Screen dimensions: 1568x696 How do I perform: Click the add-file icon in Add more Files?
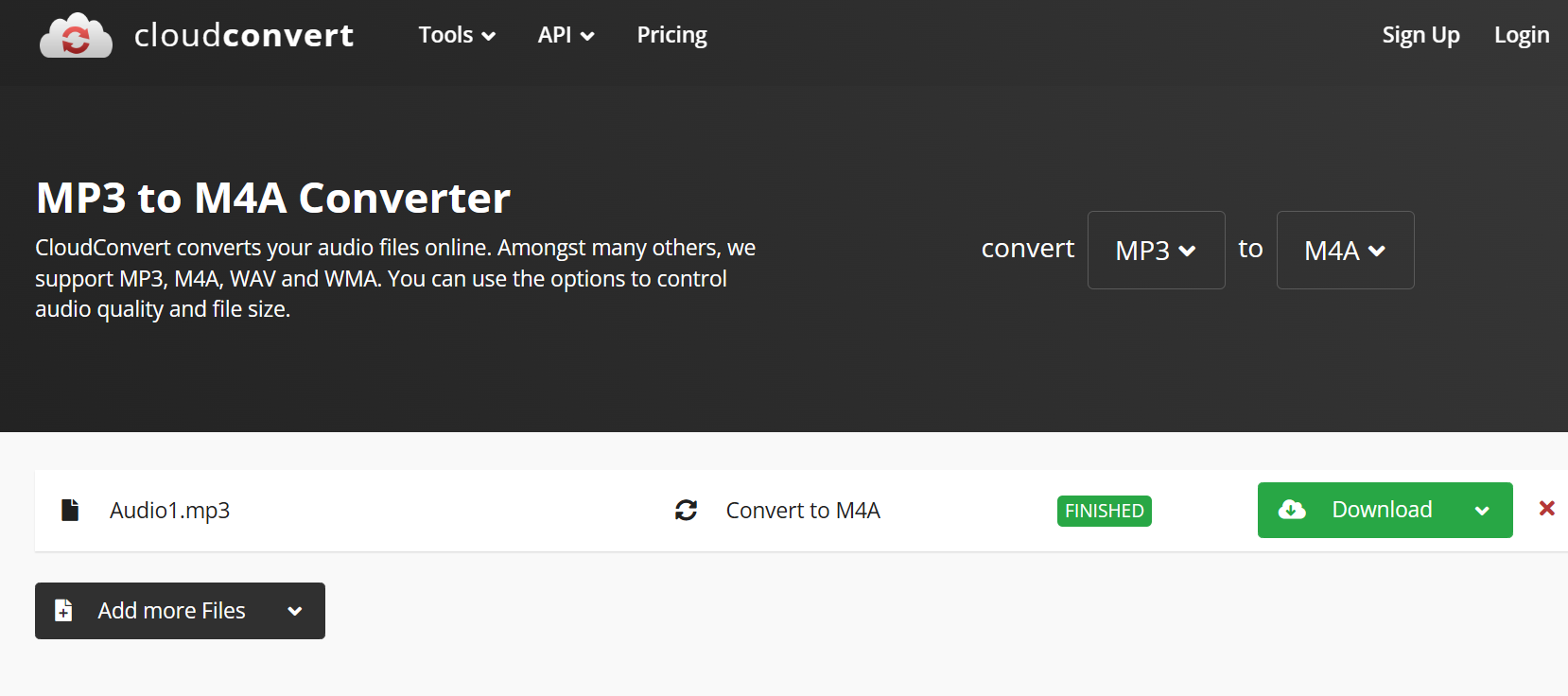click(x=63, y=611)
